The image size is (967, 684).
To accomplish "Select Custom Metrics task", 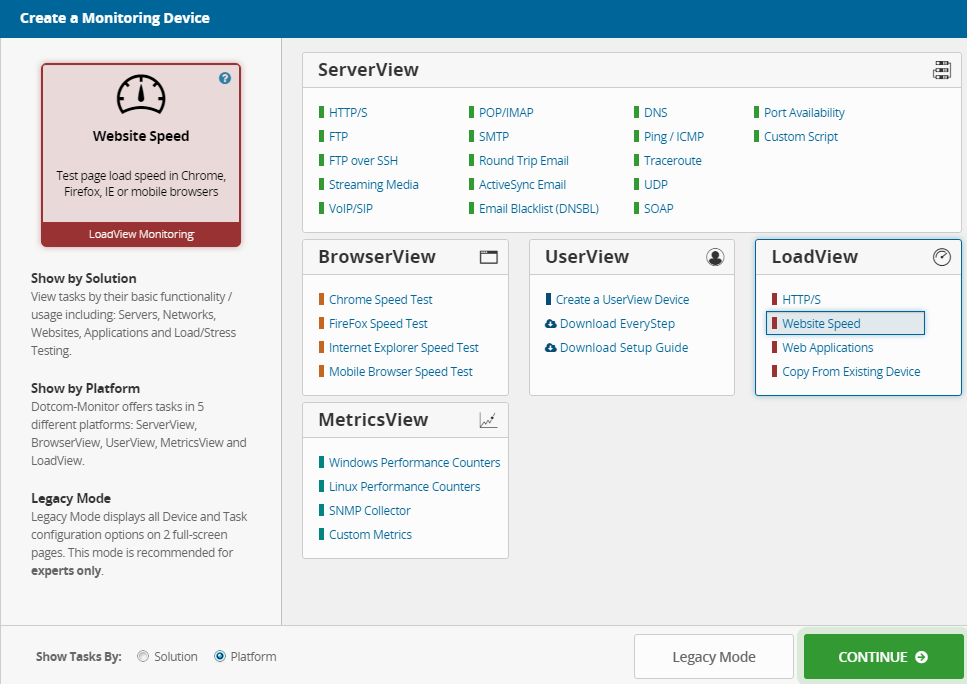I will (370, 535).
